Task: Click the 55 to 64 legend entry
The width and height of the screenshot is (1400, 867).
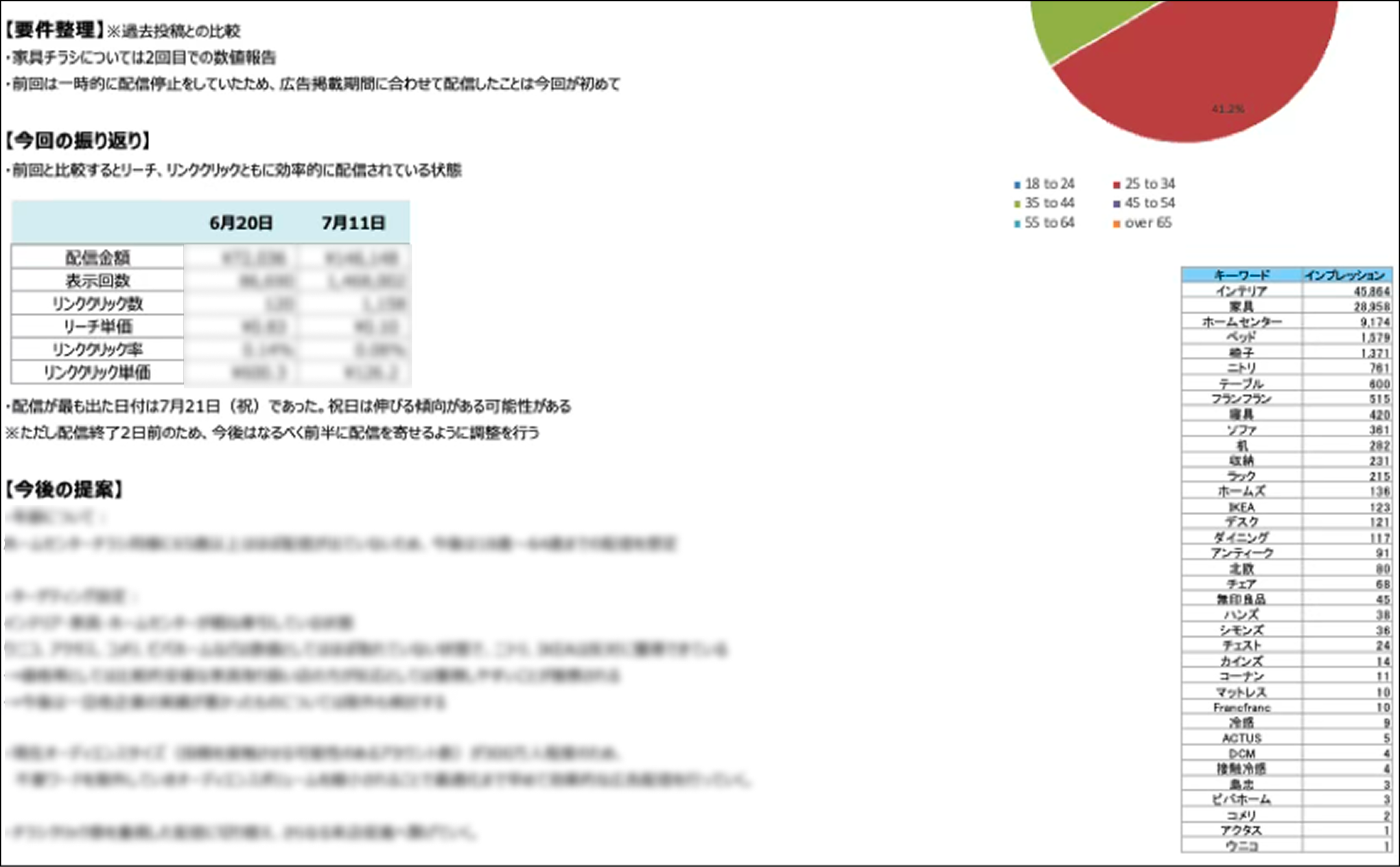Action: (x=1049, y=223)
